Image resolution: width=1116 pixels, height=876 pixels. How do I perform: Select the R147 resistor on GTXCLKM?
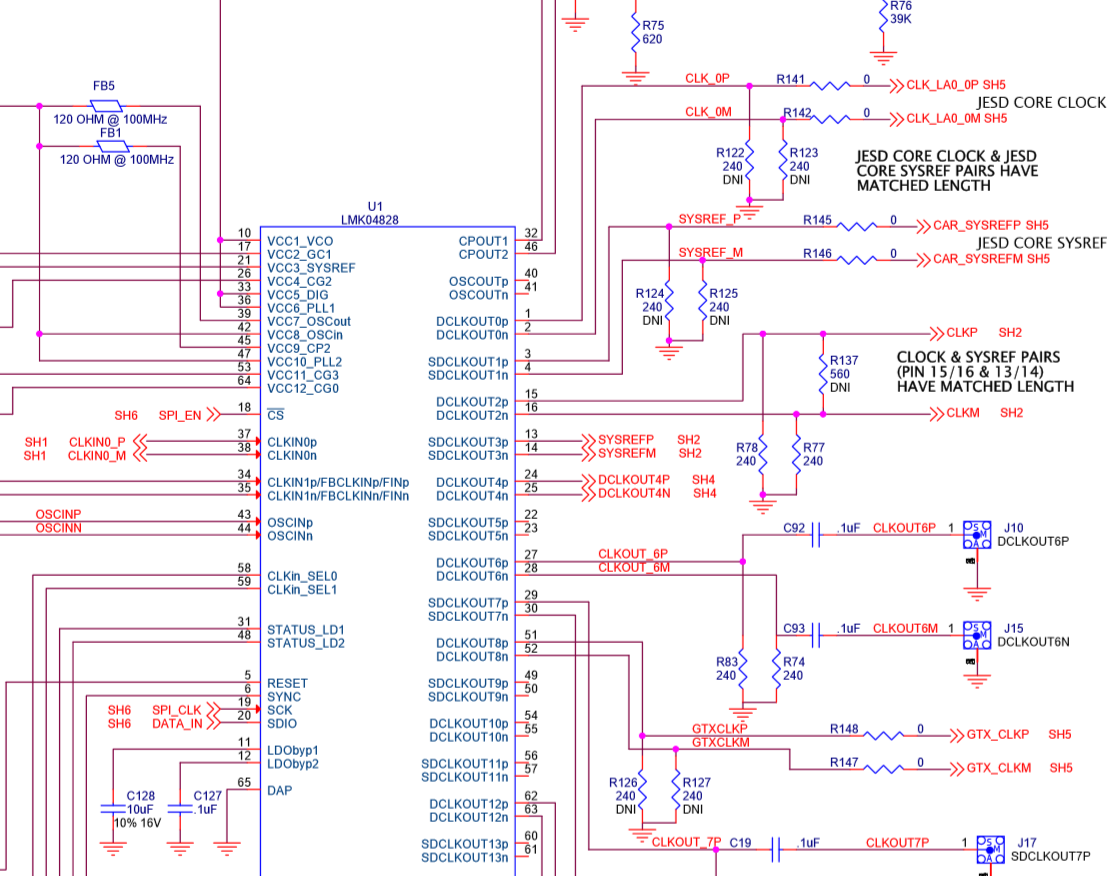coord(884,769)
